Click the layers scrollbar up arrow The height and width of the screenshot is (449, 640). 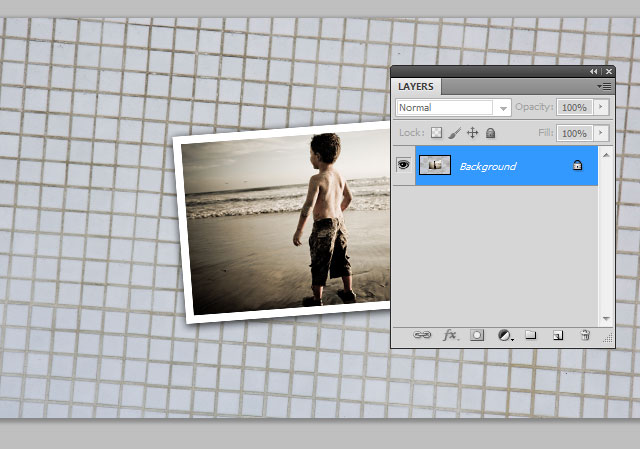point(606,155)
